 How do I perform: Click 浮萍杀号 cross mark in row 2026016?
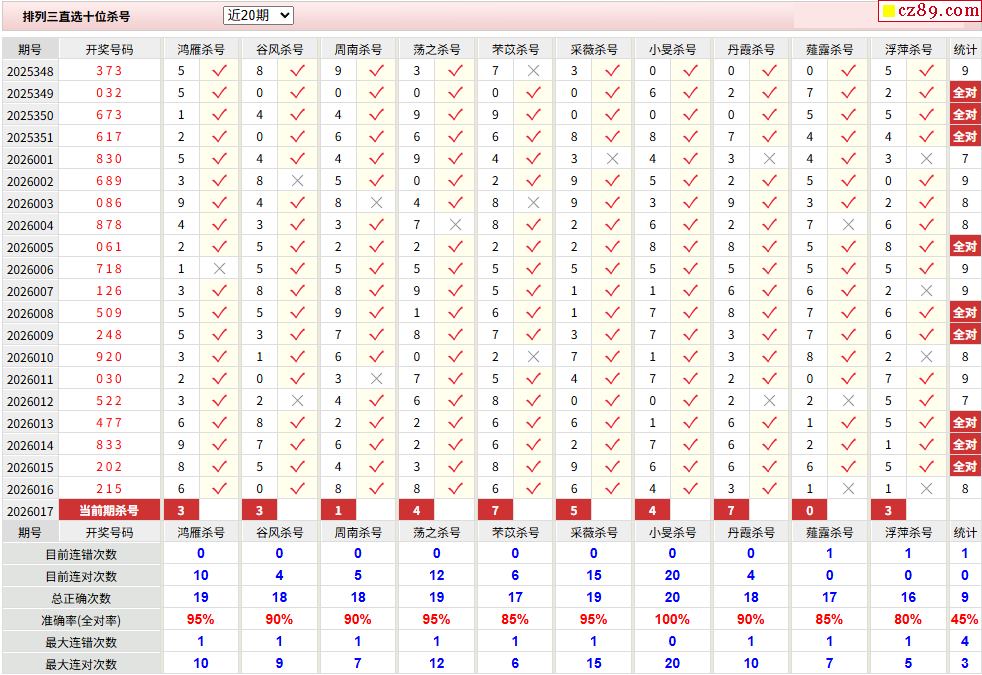926,489
